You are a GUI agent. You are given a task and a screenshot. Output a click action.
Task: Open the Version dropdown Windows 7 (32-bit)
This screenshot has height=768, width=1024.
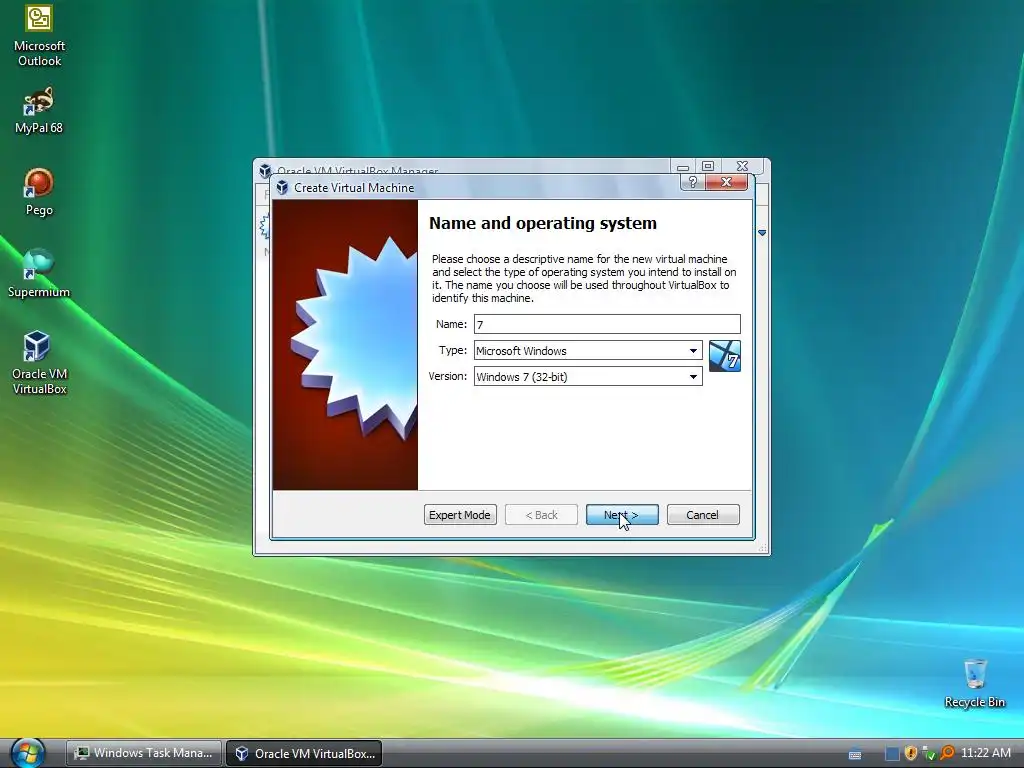point(588,377)
